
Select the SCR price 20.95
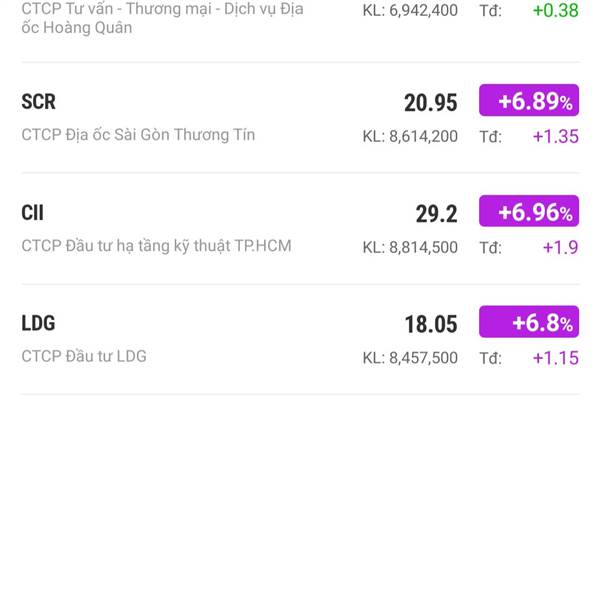pos(430,103)
